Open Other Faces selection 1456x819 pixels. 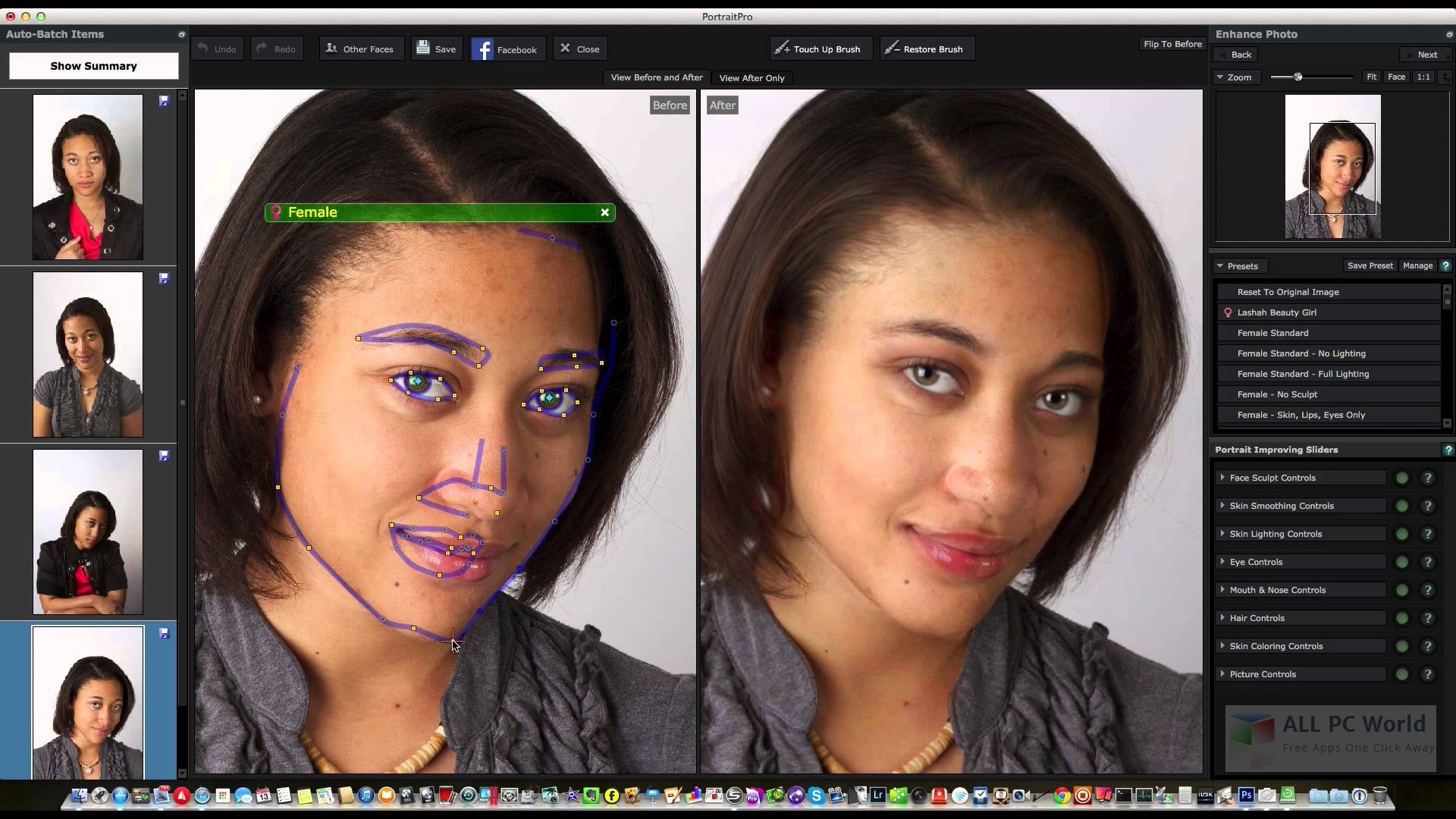pos(359,49)
